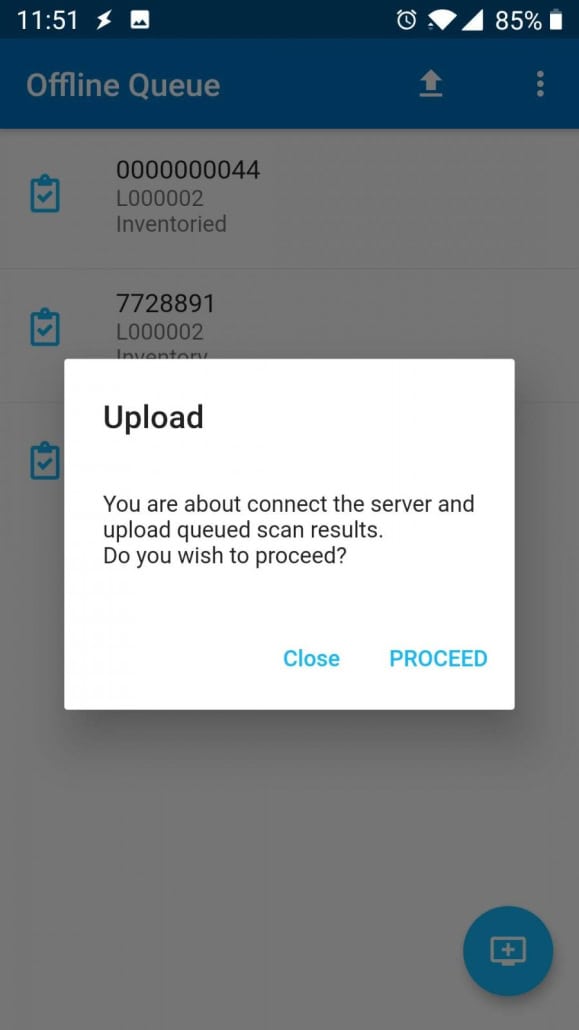The image size is (579, 1030).
Task: Dismiss dialog with Close button
Action: [312, 658]
